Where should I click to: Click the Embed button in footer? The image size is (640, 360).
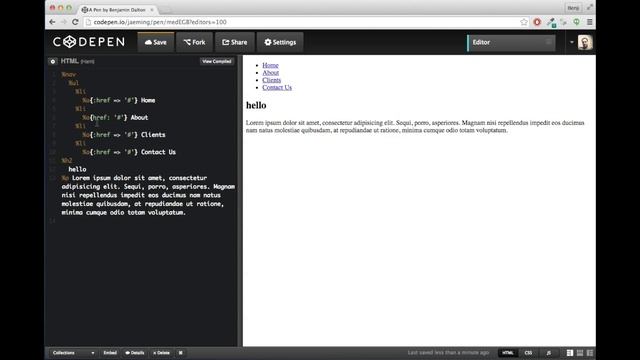click(x=110, y=353)
